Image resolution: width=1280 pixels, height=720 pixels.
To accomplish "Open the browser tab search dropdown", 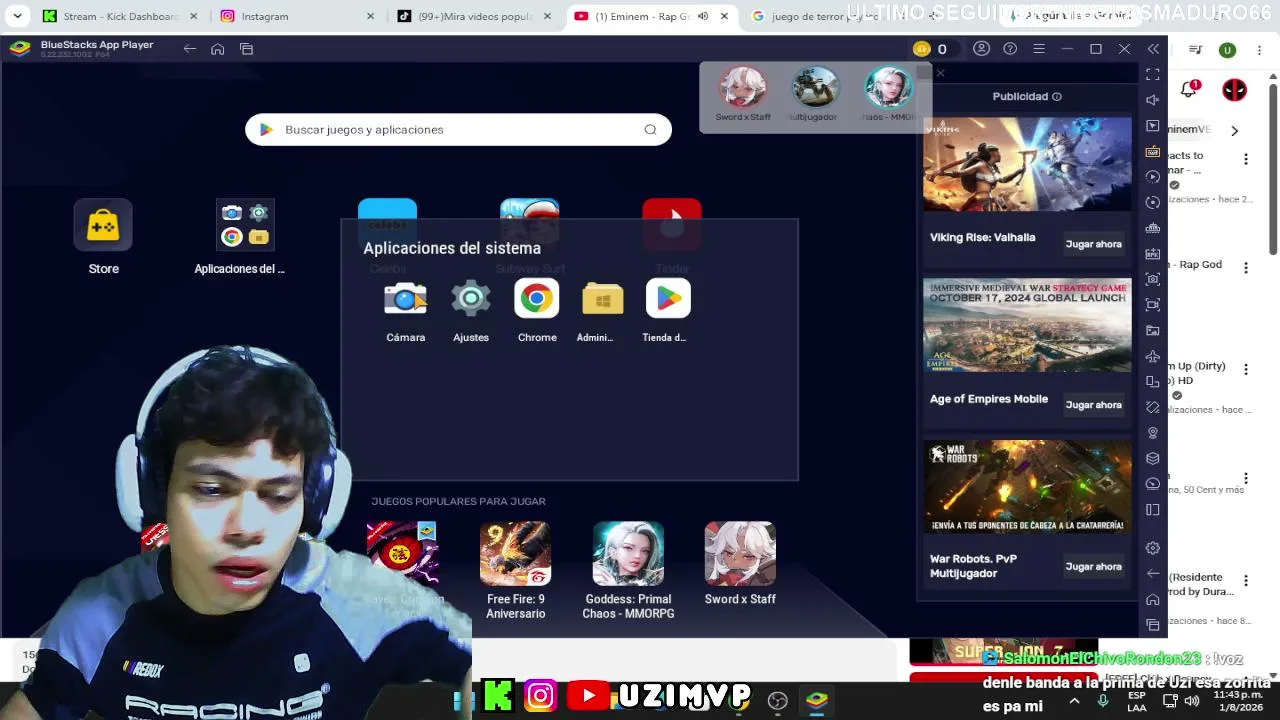I will point(17,16).
